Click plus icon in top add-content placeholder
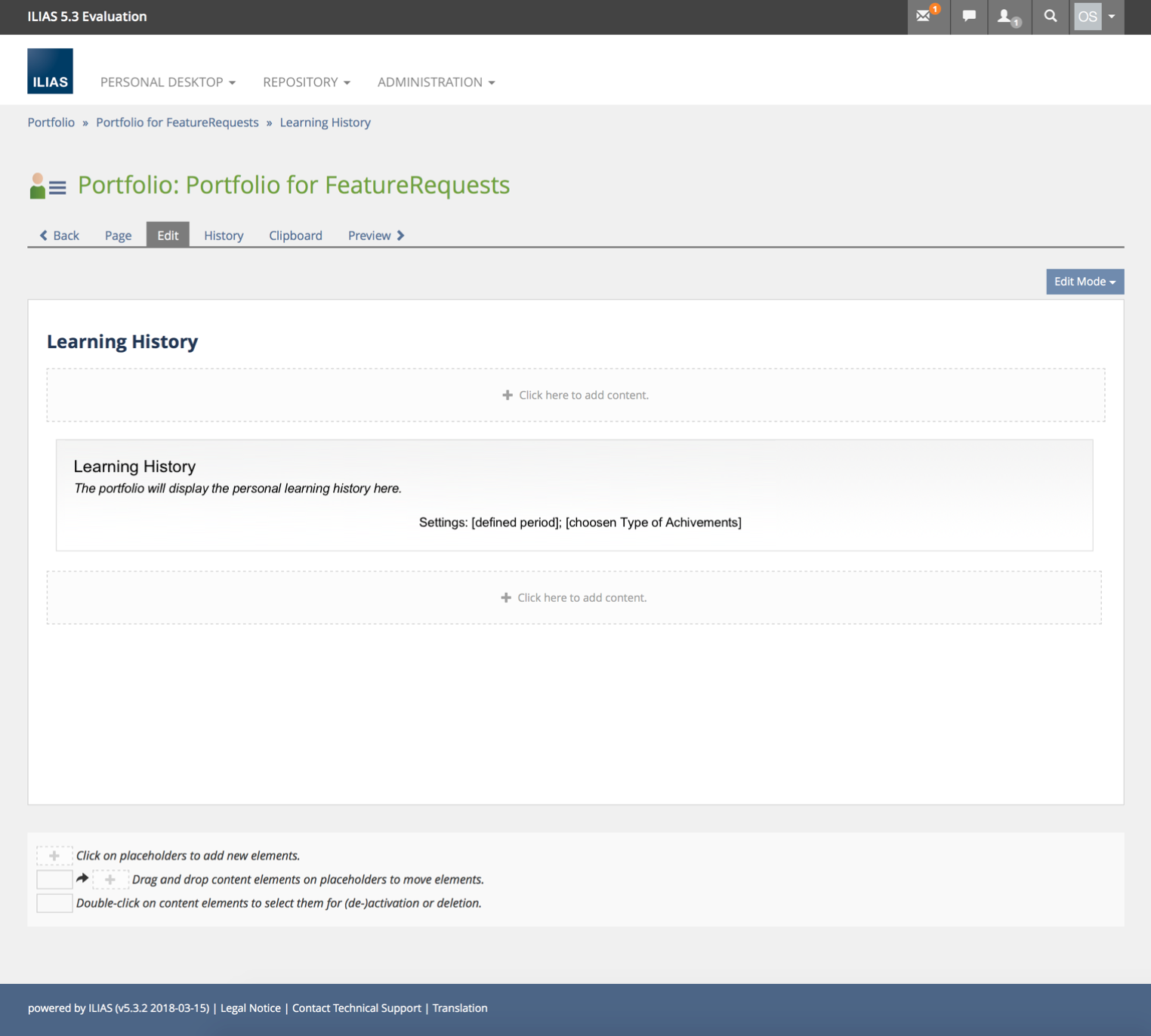This screenshot has height=1036, width=1151. pyautogui.click(x=508, y=395)
